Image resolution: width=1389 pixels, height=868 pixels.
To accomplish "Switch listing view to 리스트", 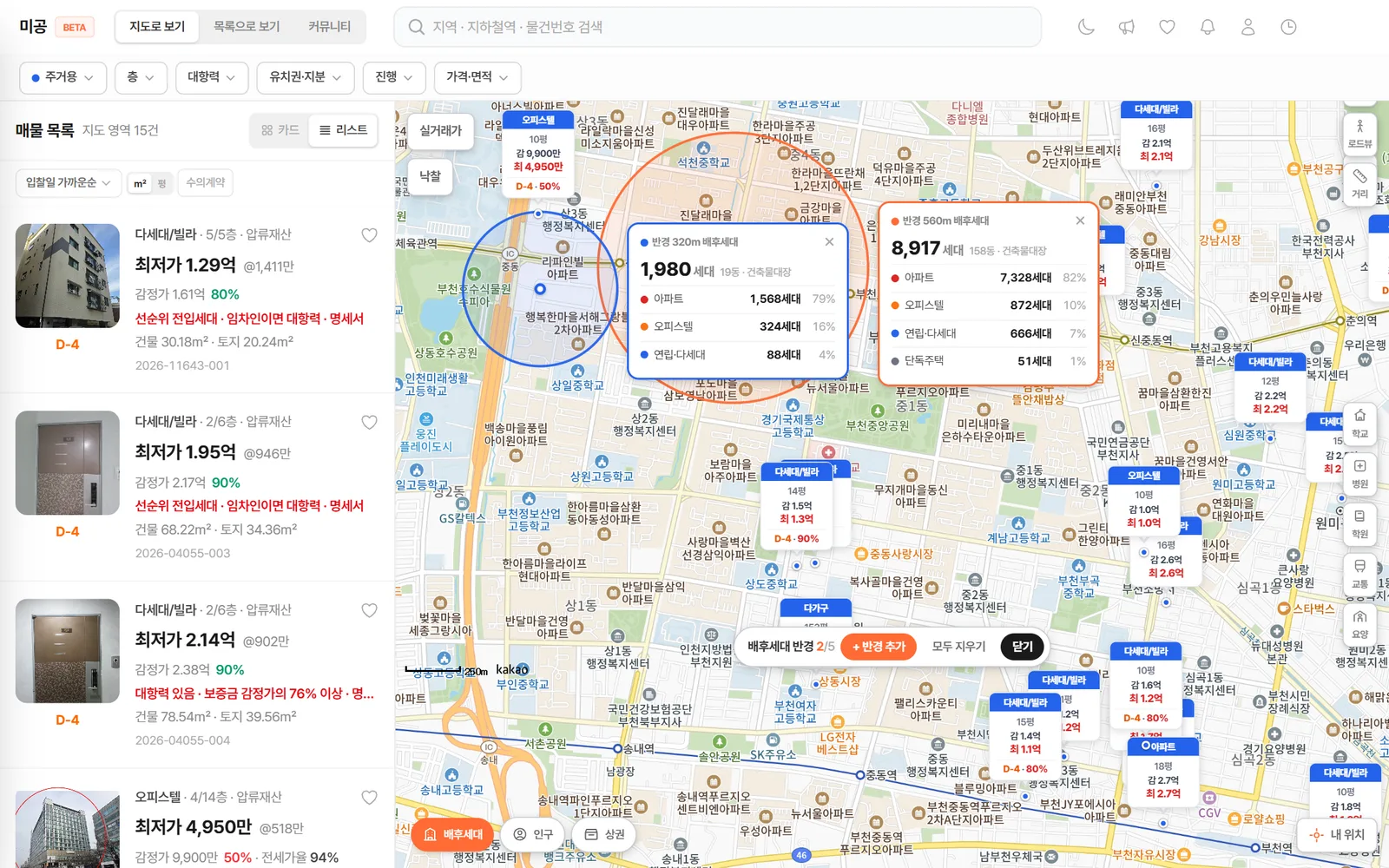I will coord(343,130).
